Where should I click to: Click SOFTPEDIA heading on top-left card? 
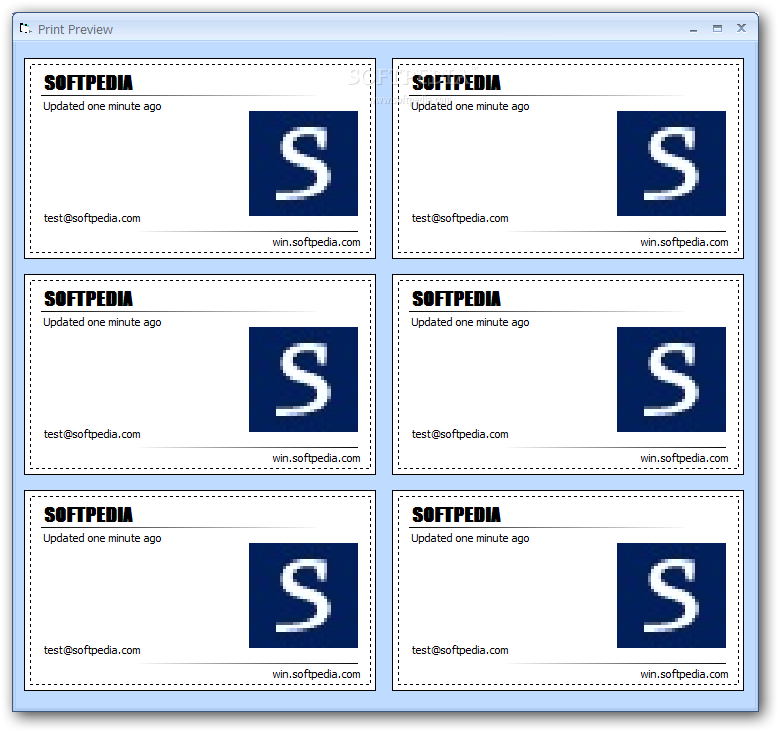88,83
